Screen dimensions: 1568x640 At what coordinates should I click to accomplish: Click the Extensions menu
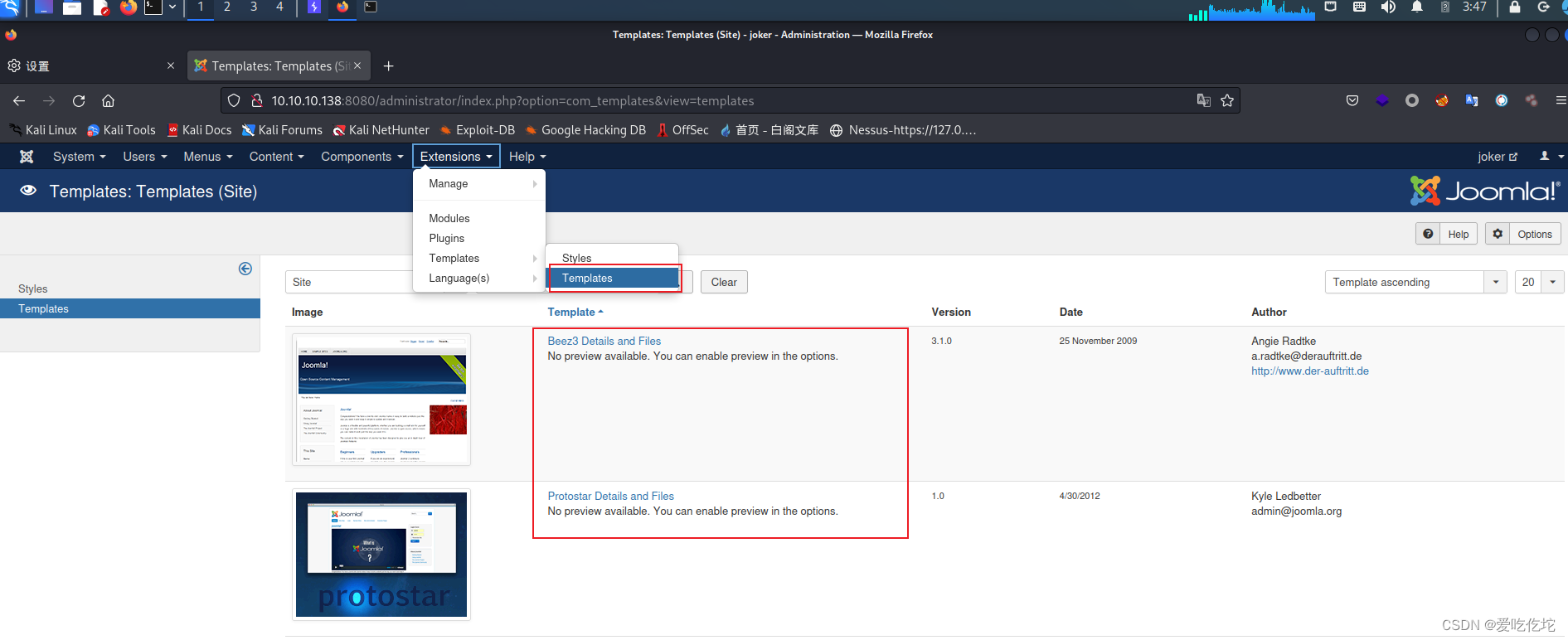point(456,157)
